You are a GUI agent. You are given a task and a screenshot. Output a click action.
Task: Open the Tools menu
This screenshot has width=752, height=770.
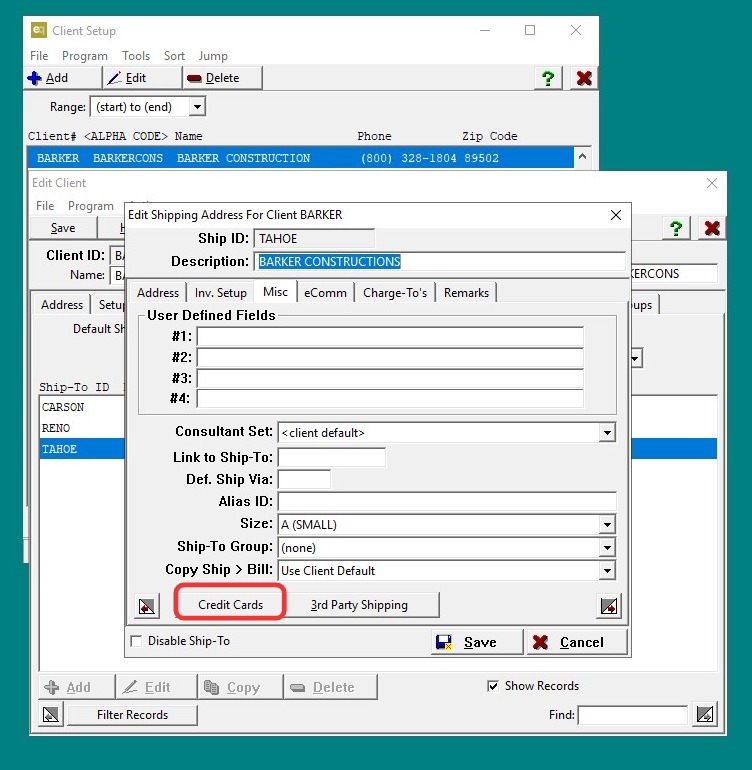136,56
